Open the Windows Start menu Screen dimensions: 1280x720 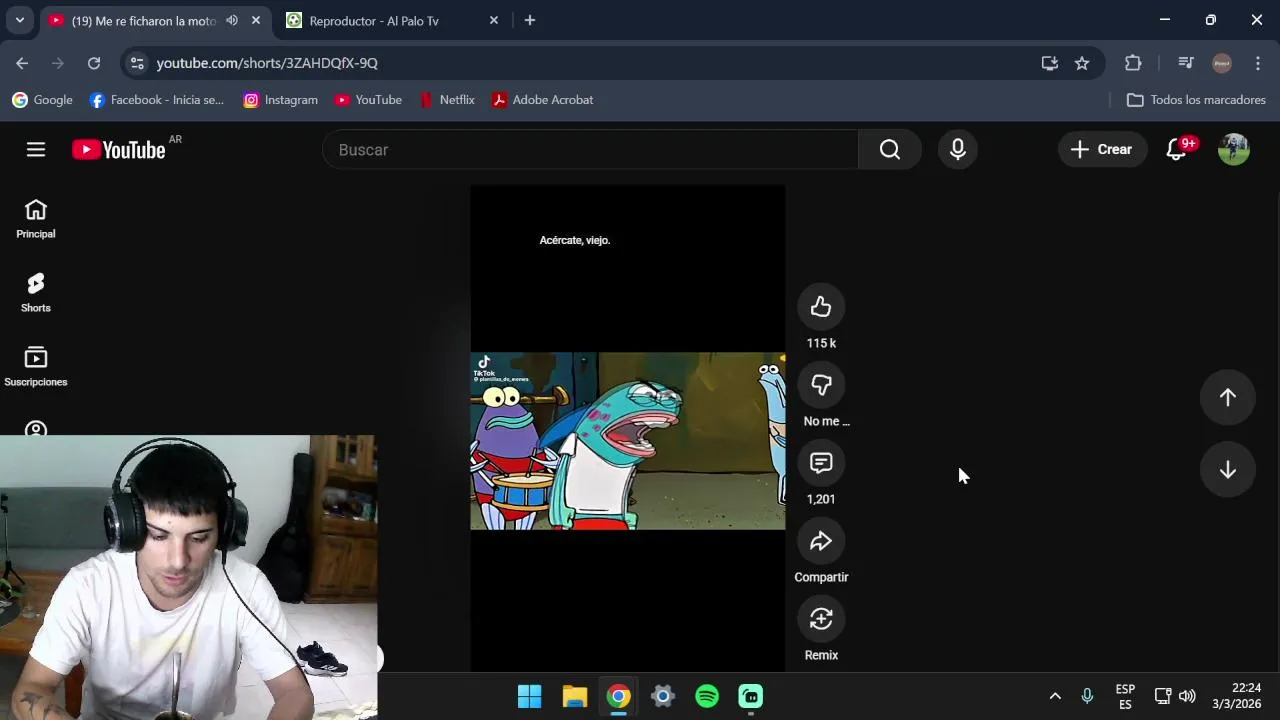[x=530, y=696]
